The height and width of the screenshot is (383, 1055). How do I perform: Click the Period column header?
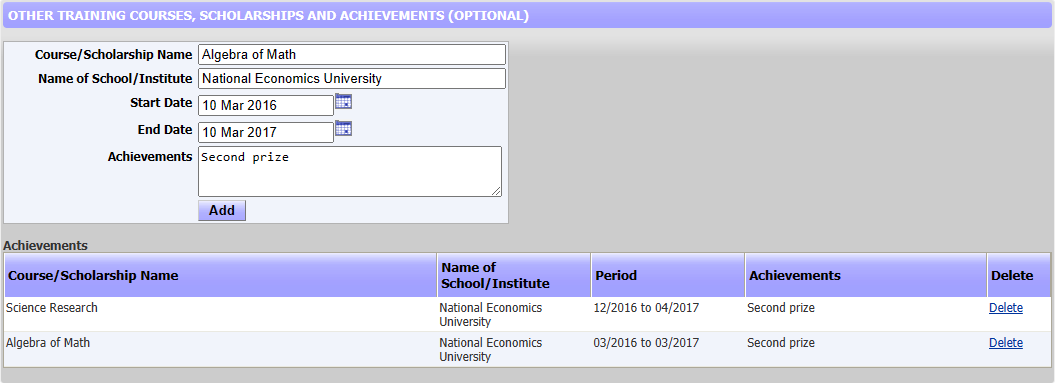point(668,275)
